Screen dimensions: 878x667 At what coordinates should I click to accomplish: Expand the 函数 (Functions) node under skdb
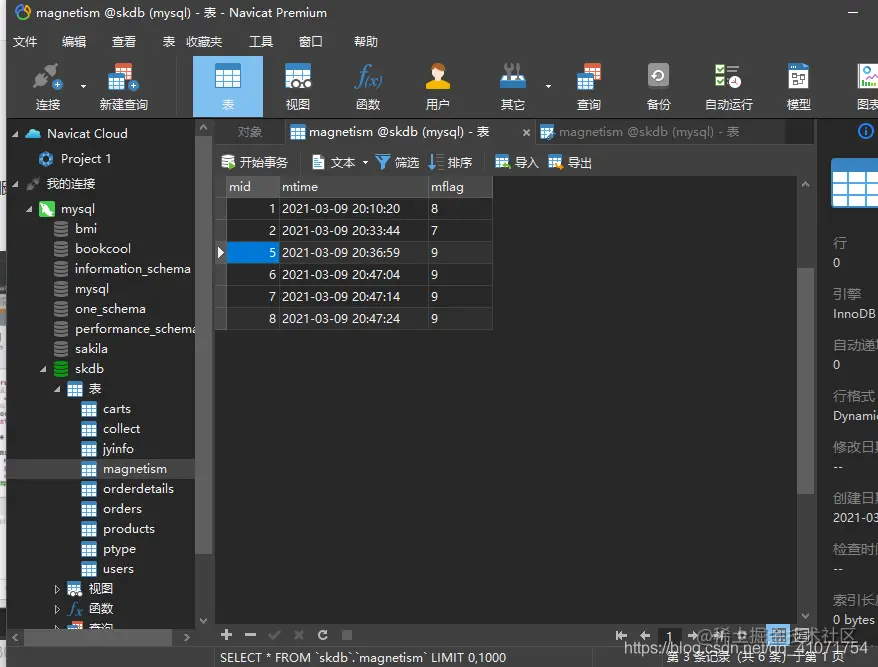point(57,609)
